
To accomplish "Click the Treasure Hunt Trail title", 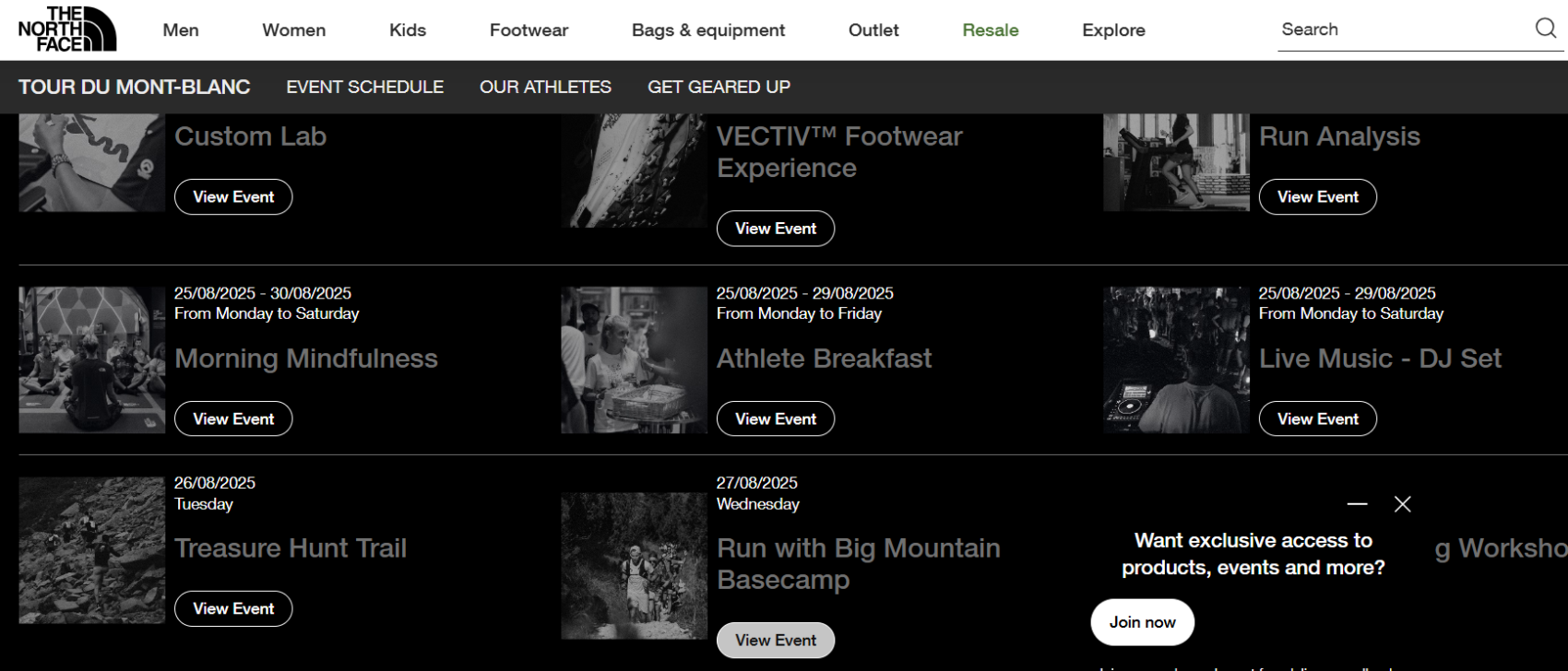I will click(x=291, y=548).
